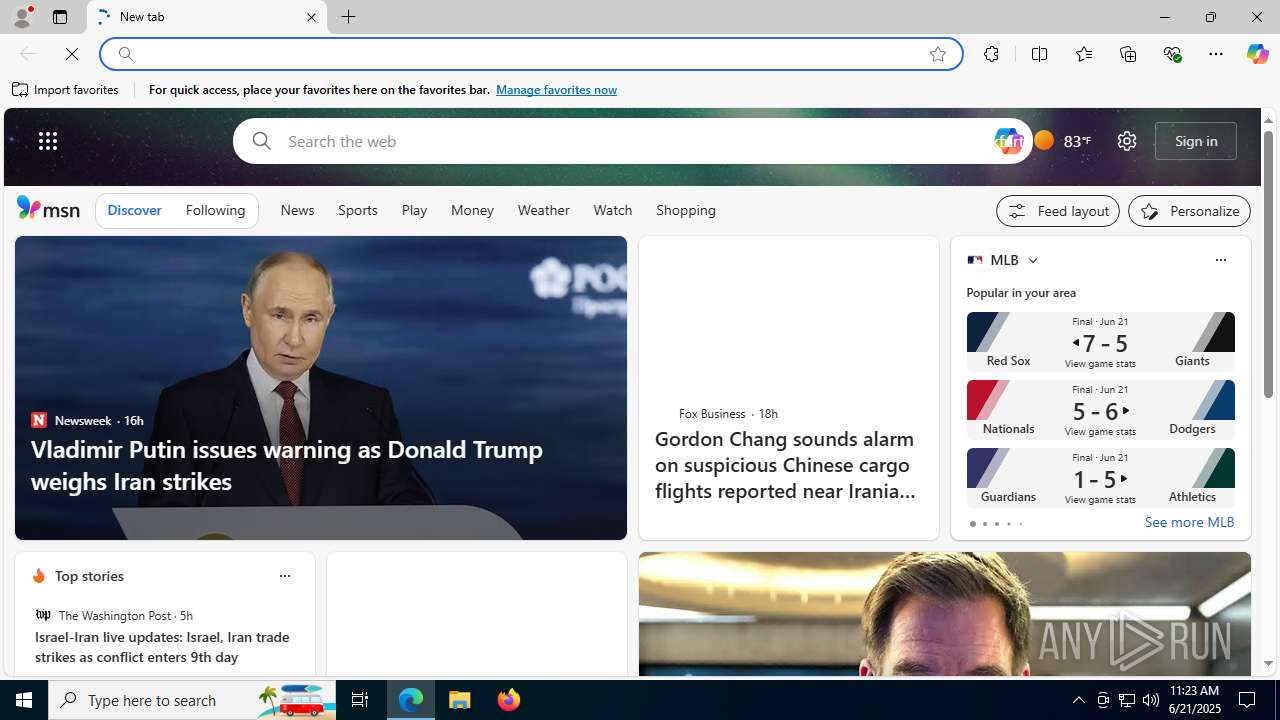The image size is (1280, 720).
Task: Open Action Center notifications
Action: [x=1248, y=700]
